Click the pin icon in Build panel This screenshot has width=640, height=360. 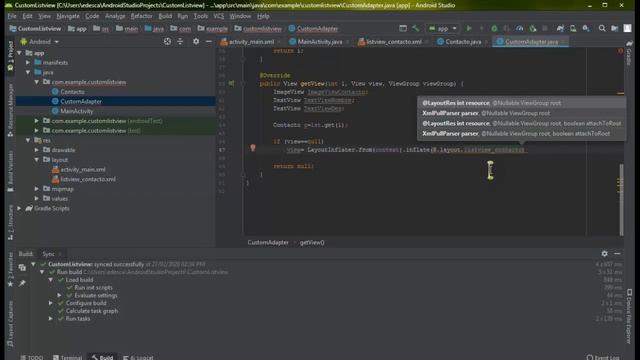(x=22, y=283)
